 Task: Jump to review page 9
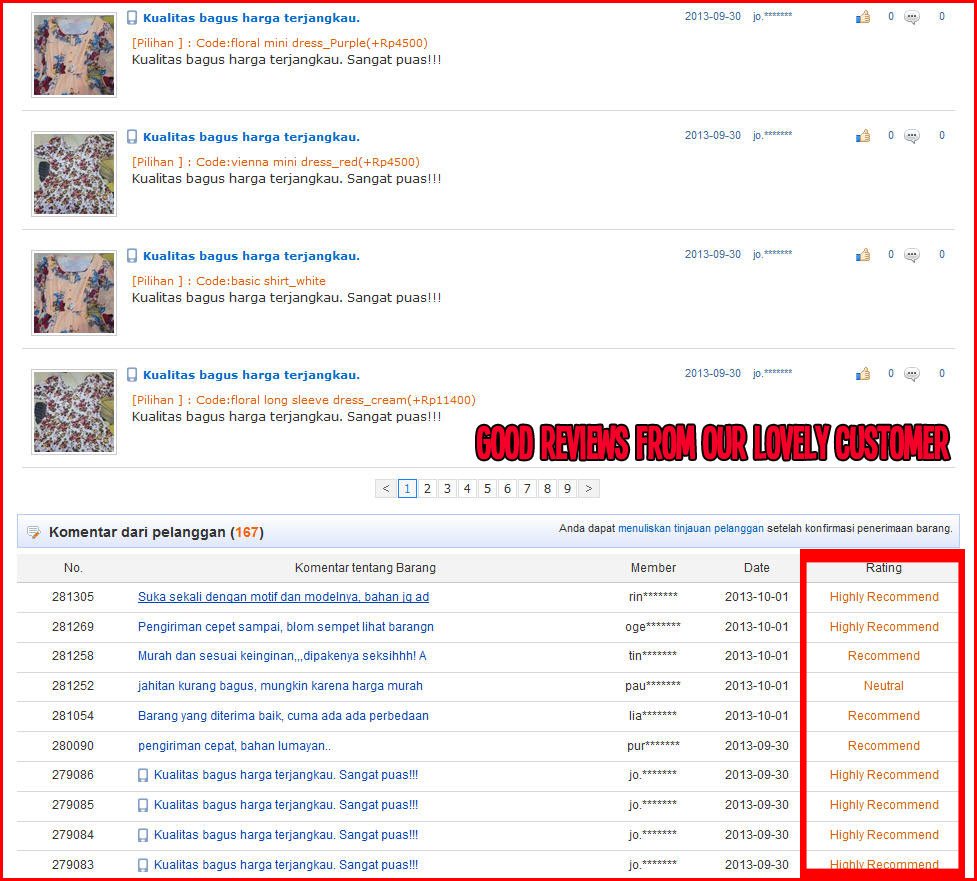click(567, 488)
